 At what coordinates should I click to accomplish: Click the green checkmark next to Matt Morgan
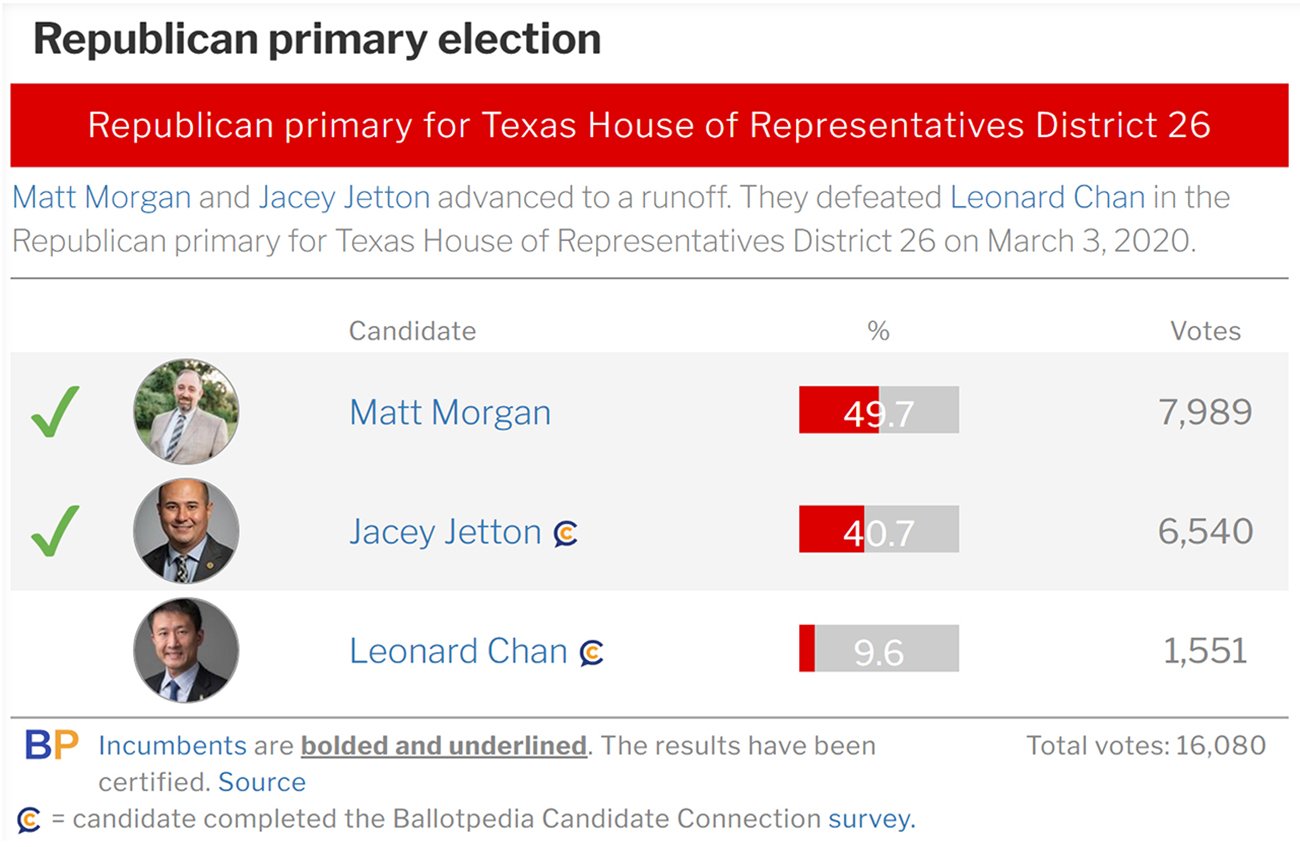(55, 412)
